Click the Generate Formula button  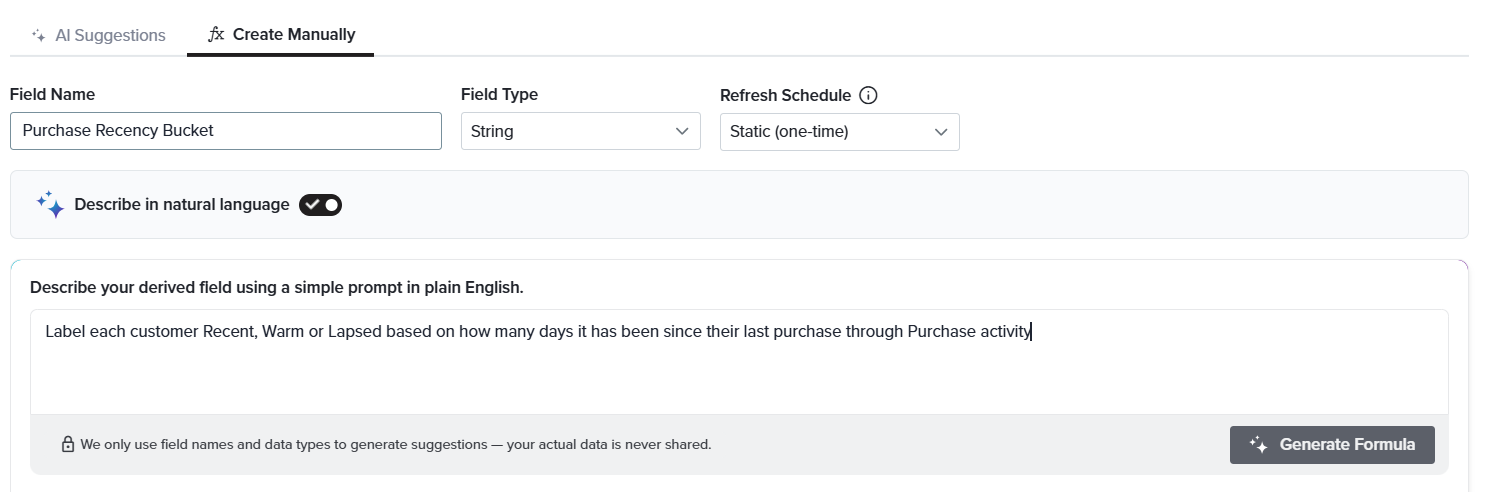tap(1332, 445)
